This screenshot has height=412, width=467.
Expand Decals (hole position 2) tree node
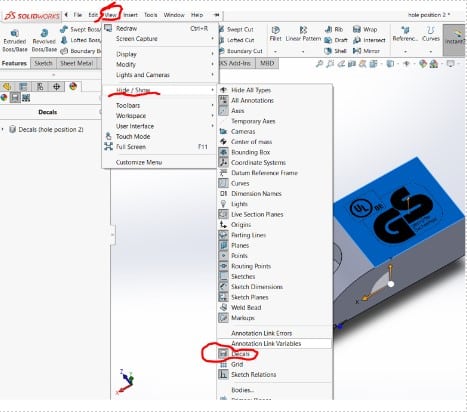click(3, 129)
